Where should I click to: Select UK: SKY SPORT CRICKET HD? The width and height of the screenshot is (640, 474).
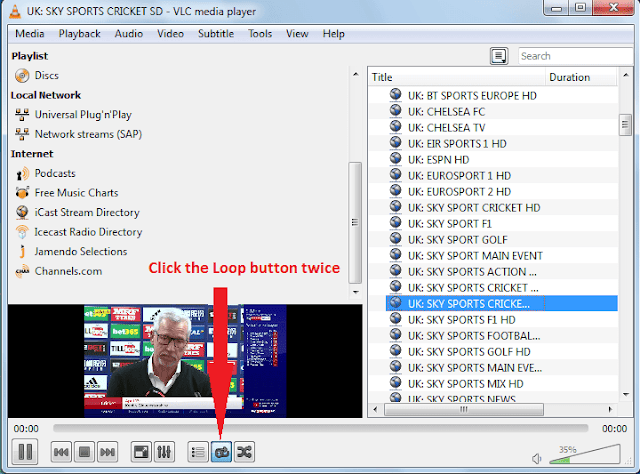click(474, 208)
